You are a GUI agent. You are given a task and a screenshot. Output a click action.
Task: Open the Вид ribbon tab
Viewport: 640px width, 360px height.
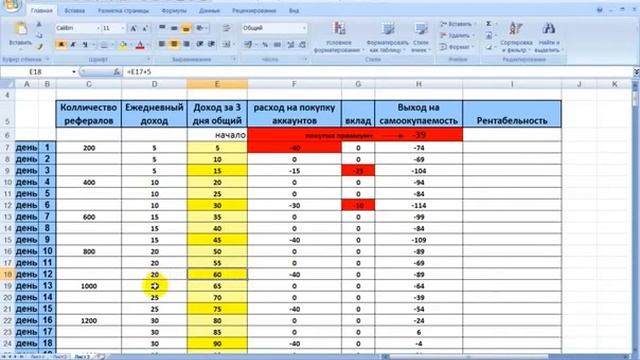294,11
